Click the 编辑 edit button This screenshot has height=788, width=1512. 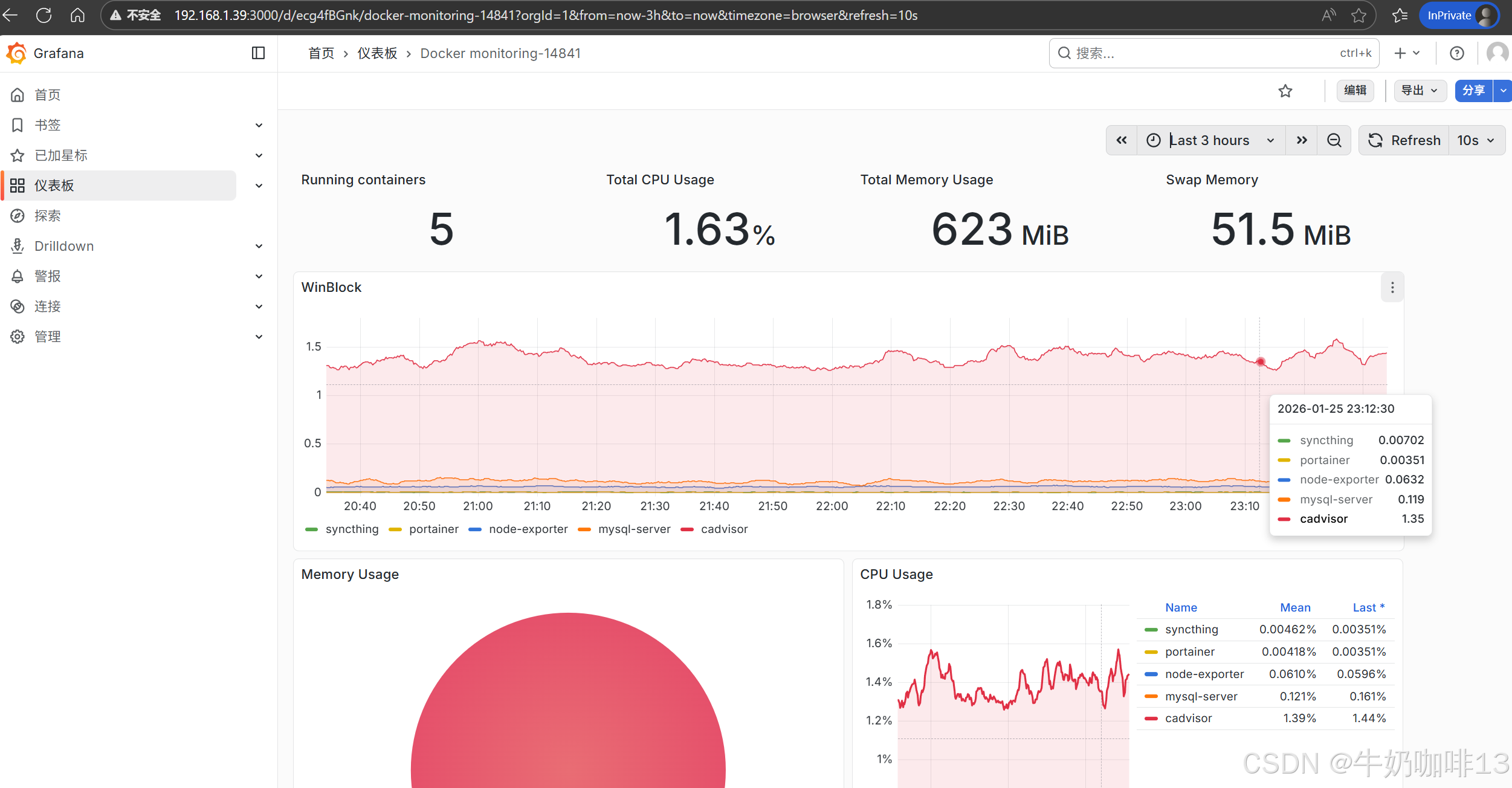tap(1355, 91)
